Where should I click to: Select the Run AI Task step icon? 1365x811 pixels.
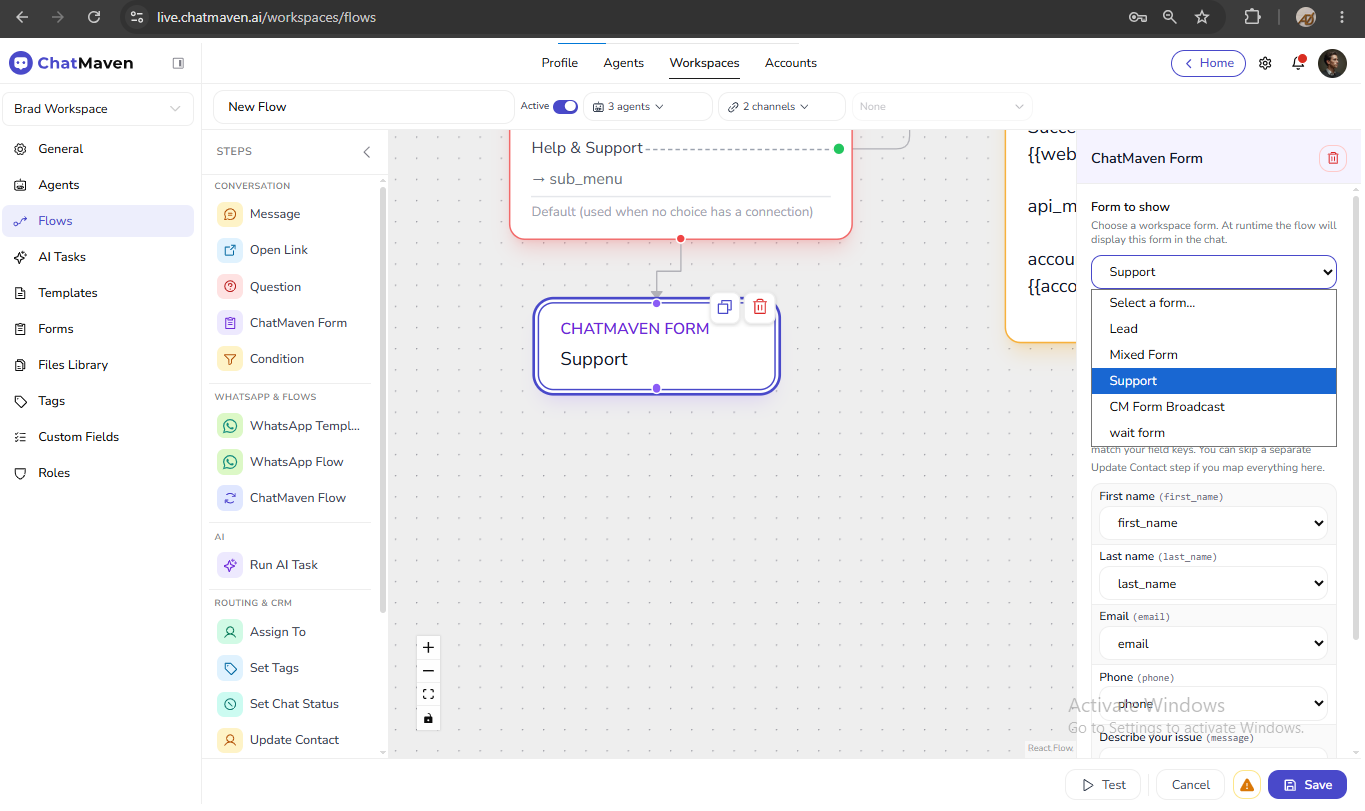(230, 565)
